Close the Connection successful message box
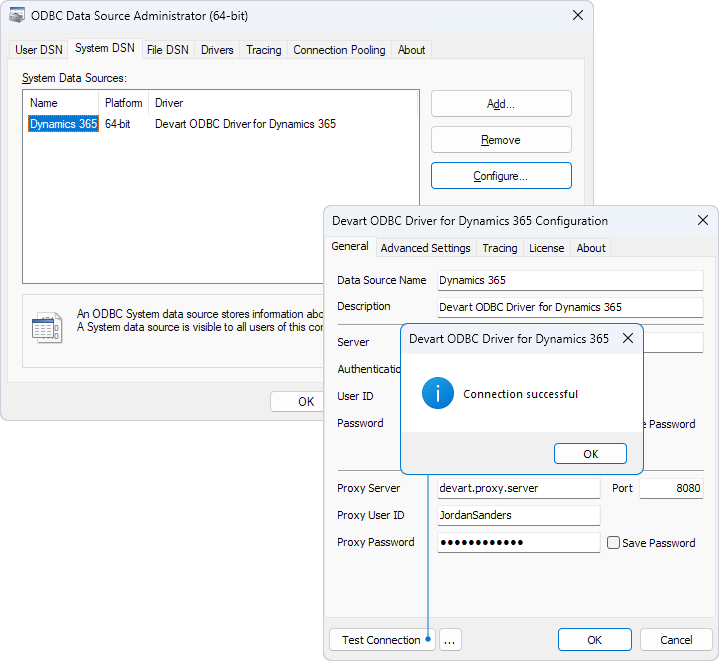Image resolution: width=719 pixels, height=661 pixels. 628,338
